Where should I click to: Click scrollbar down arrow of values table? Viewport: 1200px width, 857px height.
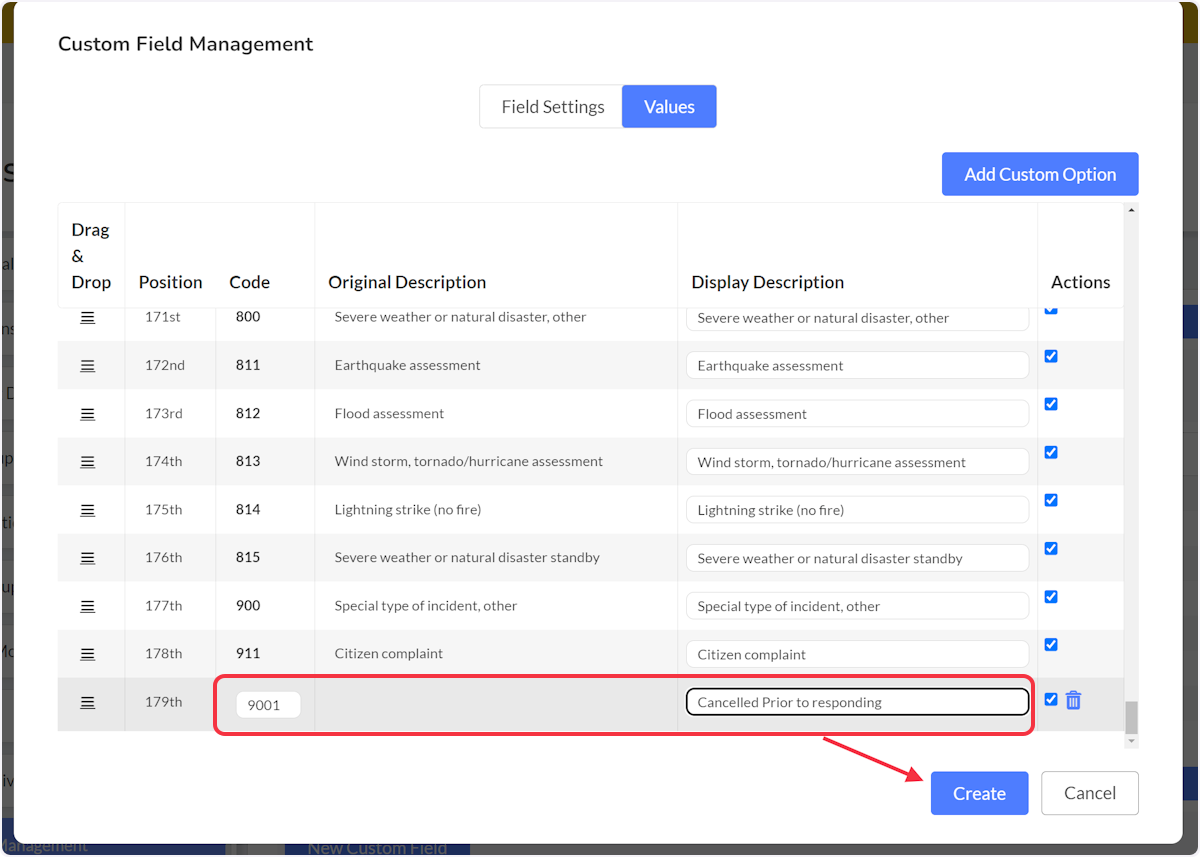click(x=1131, y=741)
